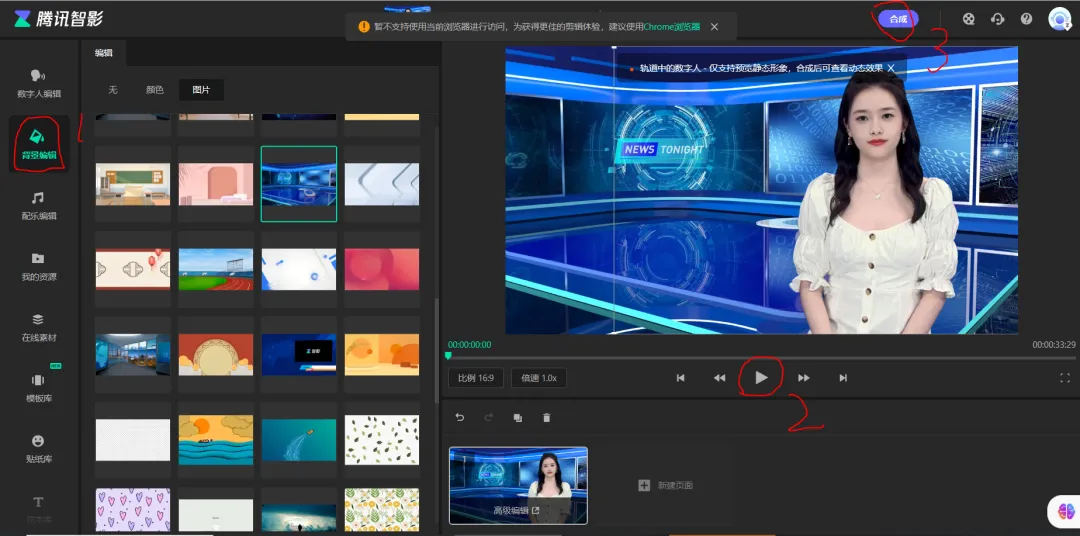Open 在线素材 library
This screenshot has width=1080, height=536.
[x=39, y=327]
